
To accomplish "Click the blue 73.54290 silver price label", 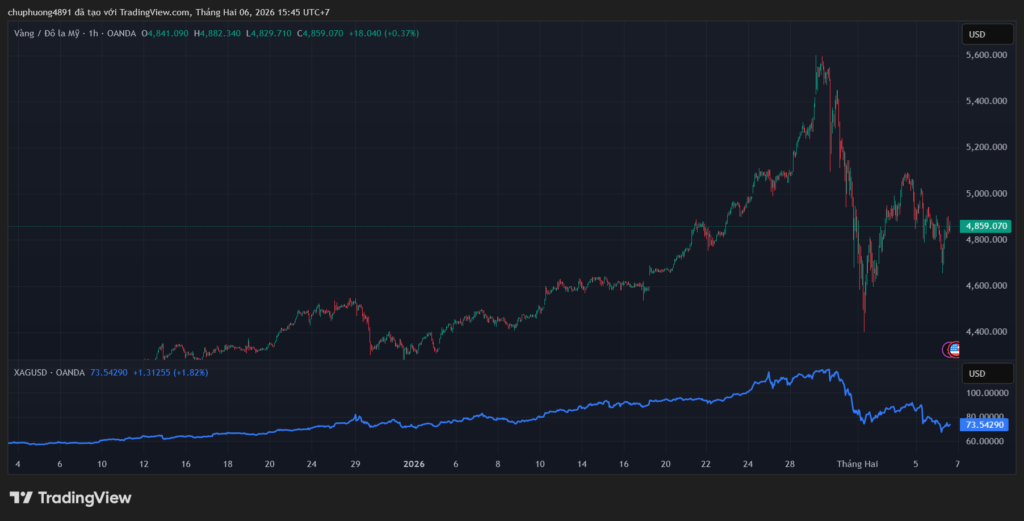I will (984, 425).
